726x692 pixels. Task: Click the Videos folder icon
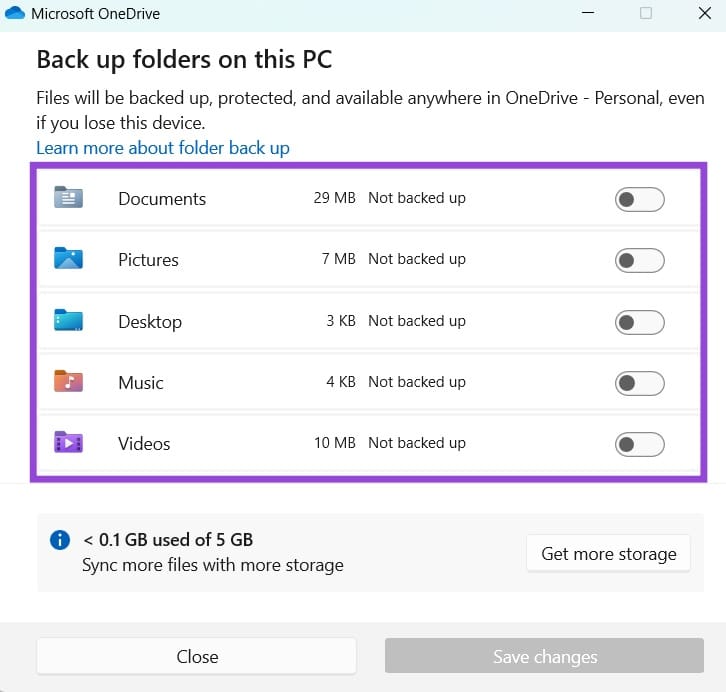point(68,443)
